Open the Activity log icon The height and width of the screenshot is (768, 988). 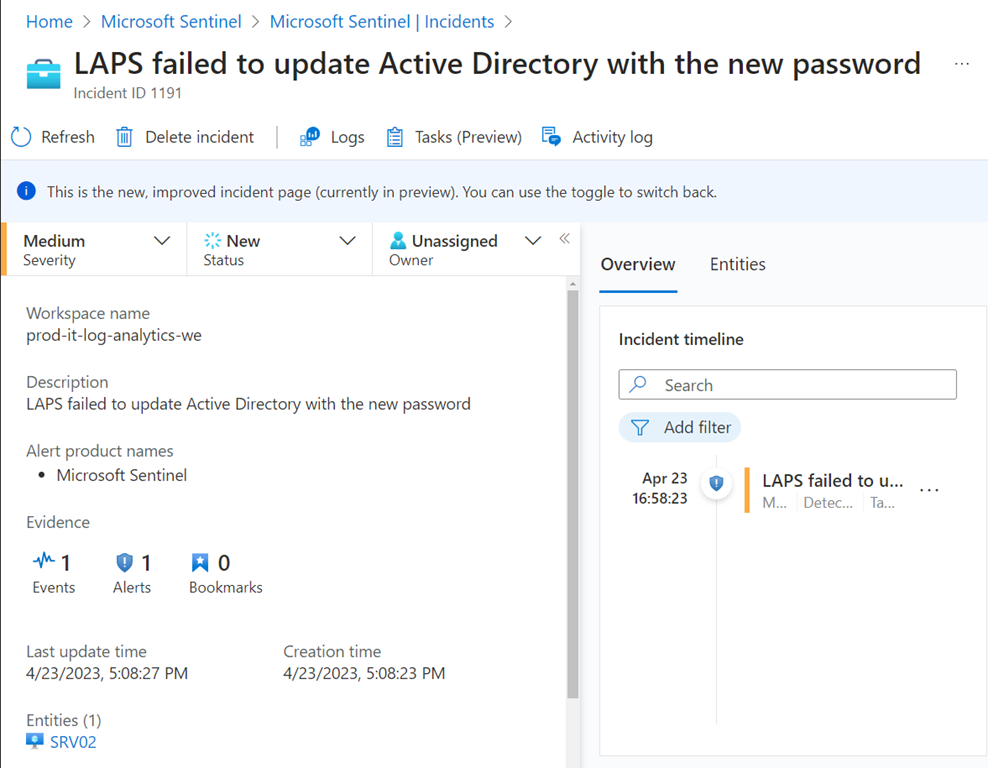551,137
